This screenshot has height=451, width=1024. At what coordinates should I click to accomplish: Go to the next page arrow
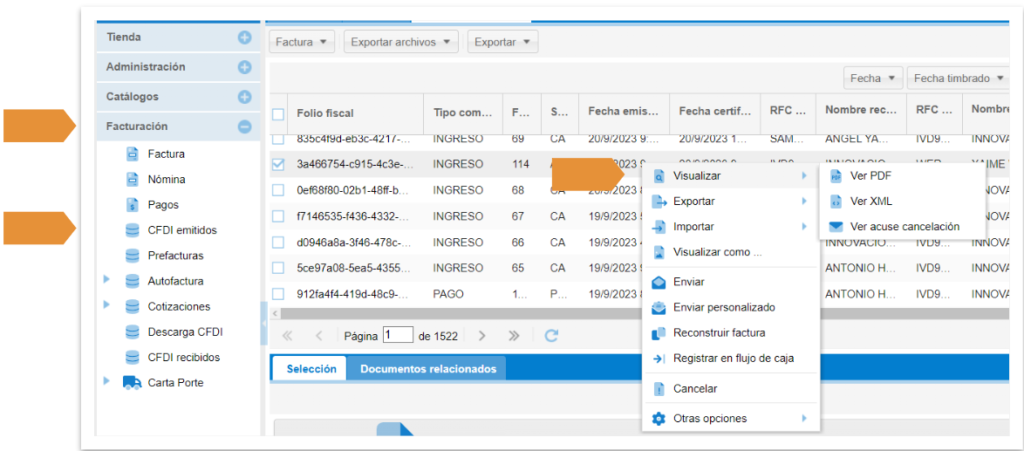pyautogui.click(x=482, y=336)
